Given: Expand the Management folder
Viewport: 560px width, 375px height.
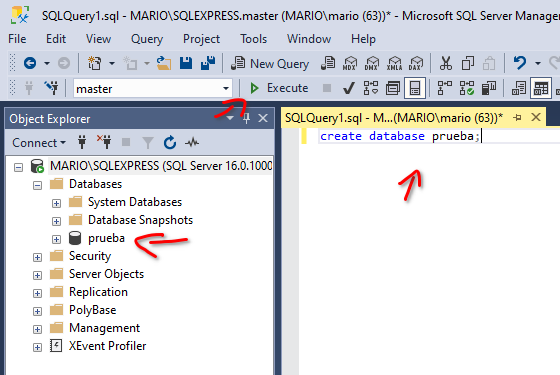Looking at the screenshot, I should pyautogui.click(x=37, y=329).
